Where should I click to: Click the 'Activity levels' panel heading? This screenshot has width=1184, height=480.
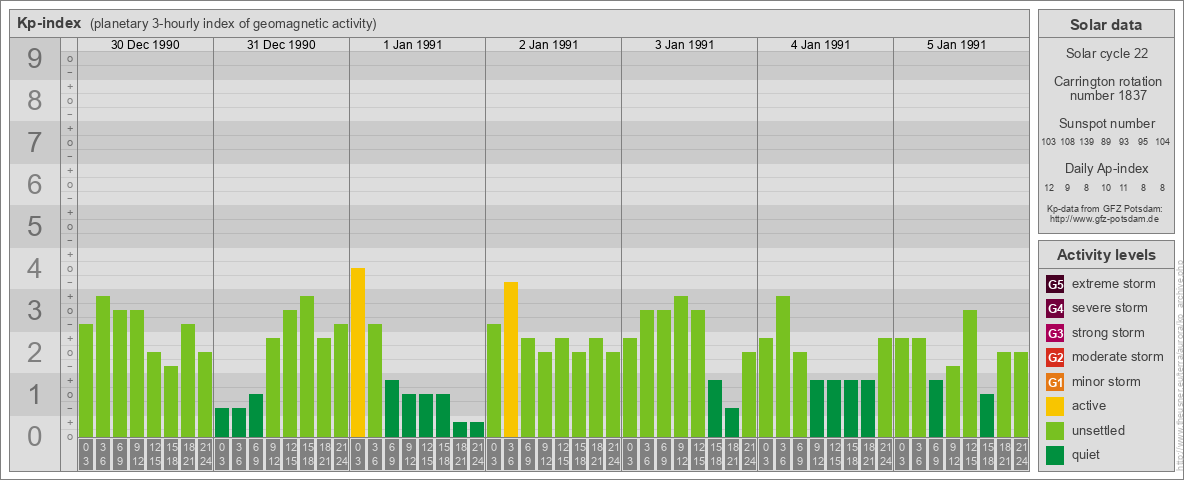[x=1106, y=255]
